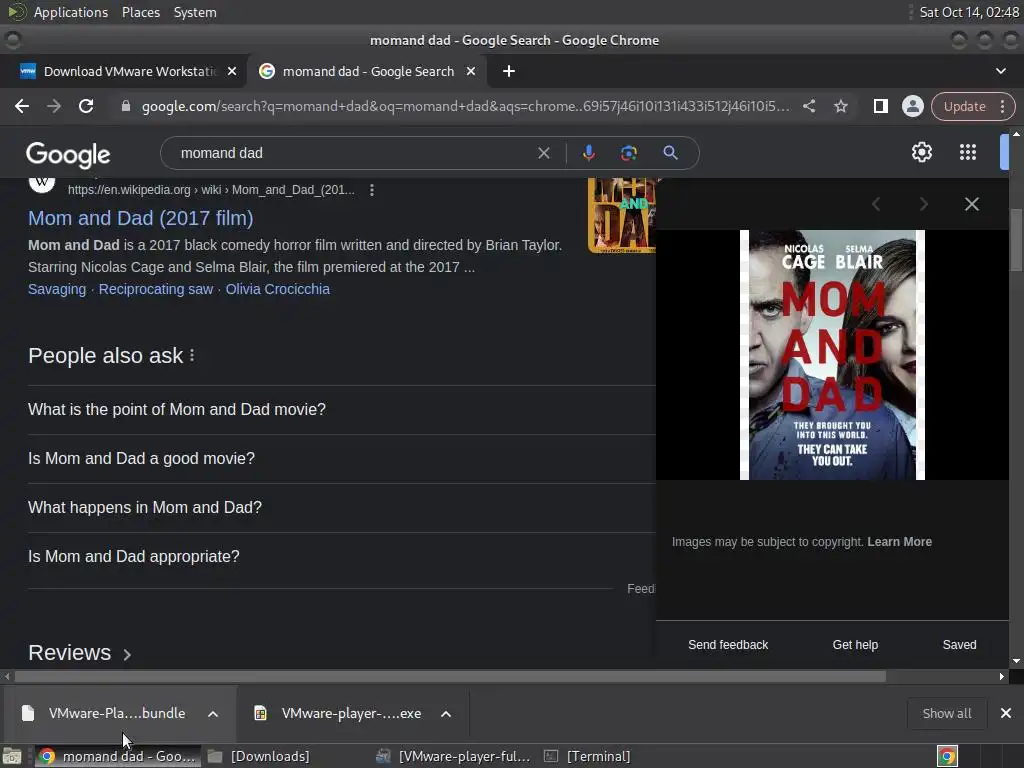The image size is (1024, 768).
Task: Open the Chrome side panel
Action: (880, 106)
